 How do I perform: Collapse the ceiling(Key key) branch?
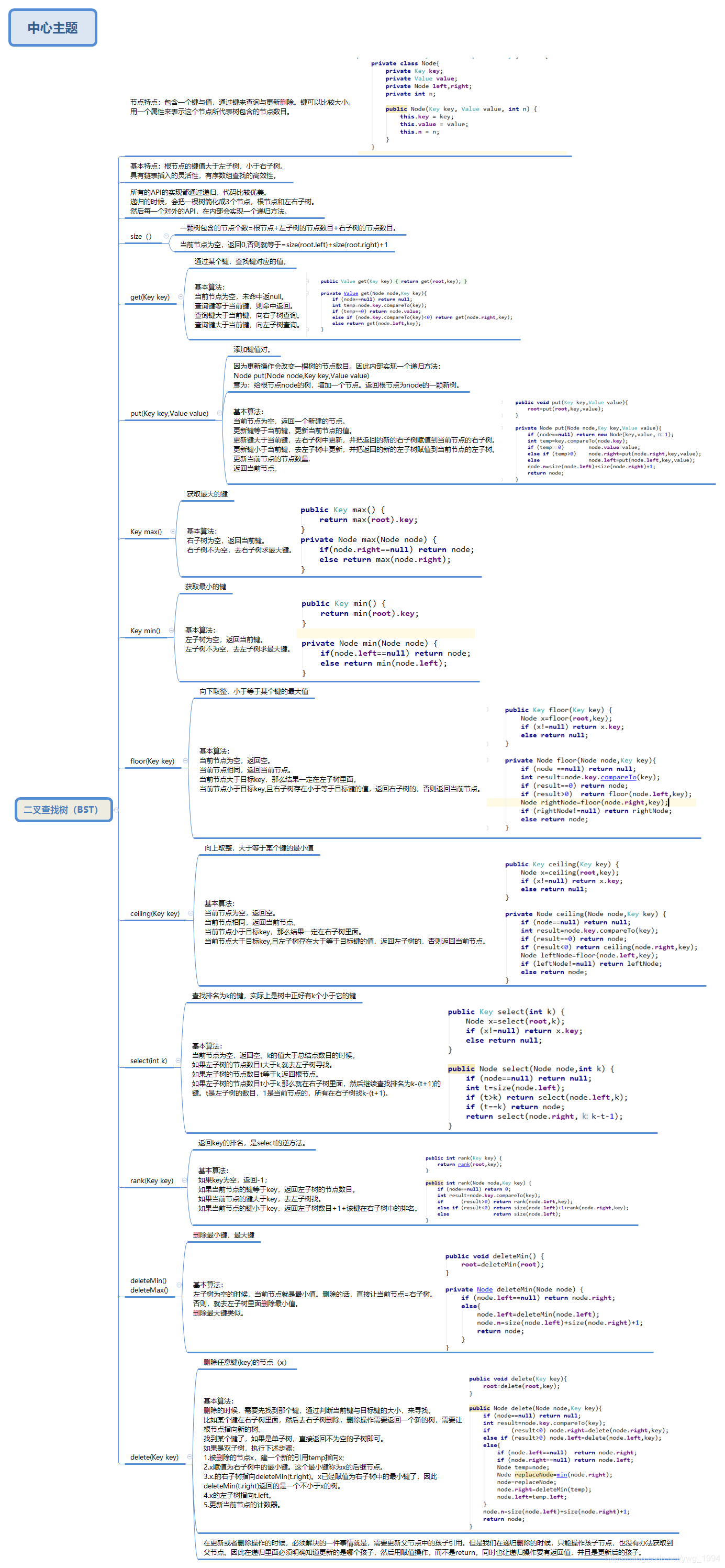[191, 913]
